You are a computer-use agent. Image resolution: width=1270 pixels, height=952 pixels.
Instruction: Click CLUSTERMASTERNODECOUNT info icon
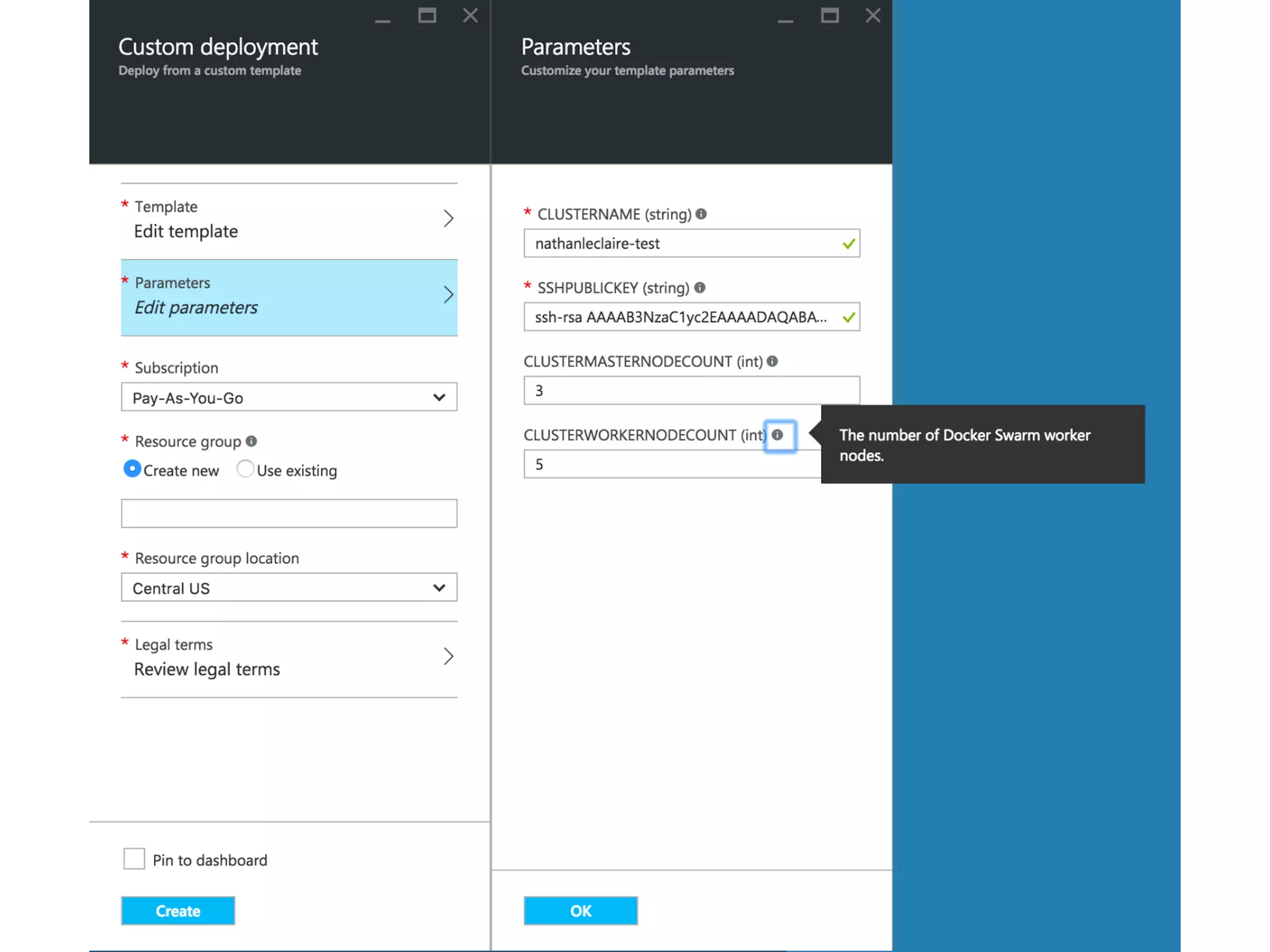point(772,361)
